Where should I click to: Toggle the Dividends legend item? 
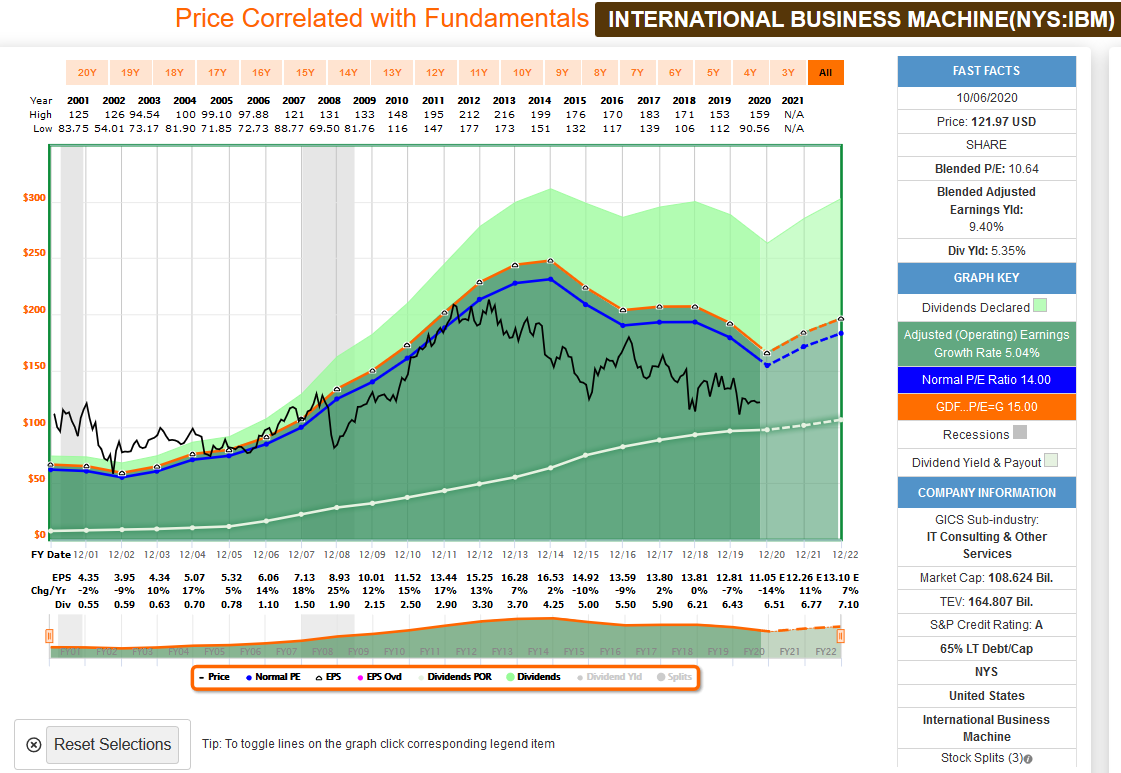(533, 676)
